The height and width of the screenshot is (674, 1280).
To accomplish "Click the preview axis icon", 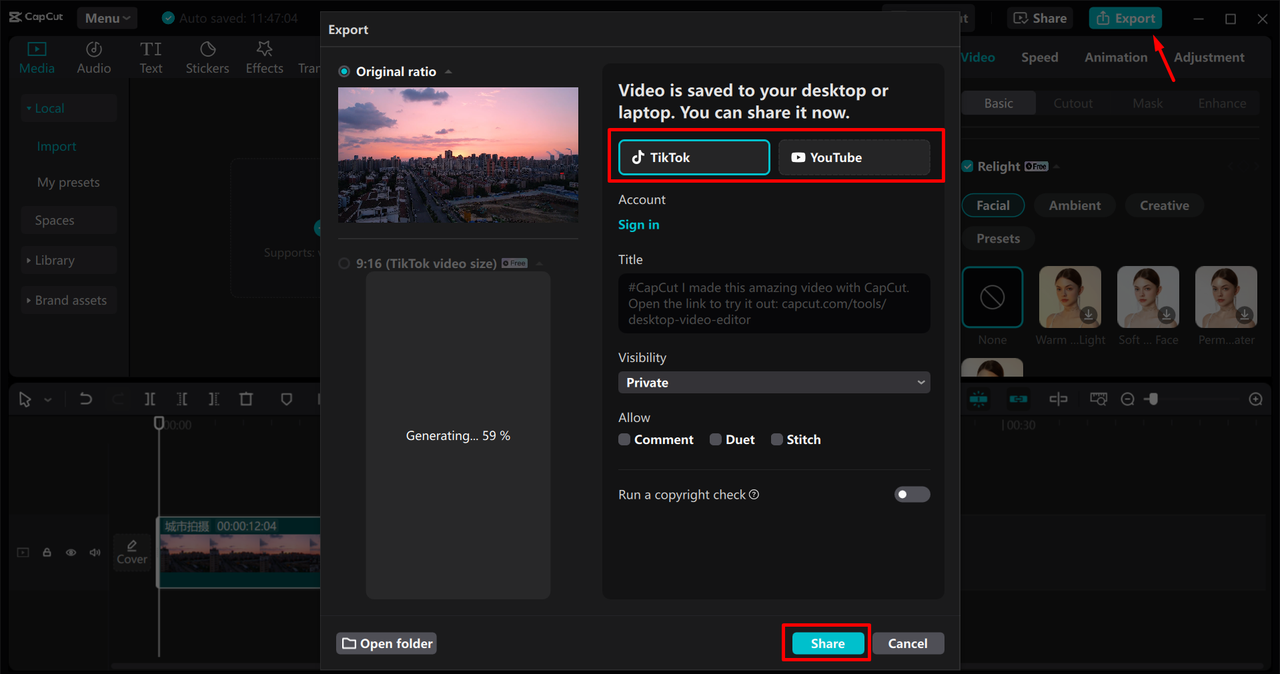I will coord(1098,399).
